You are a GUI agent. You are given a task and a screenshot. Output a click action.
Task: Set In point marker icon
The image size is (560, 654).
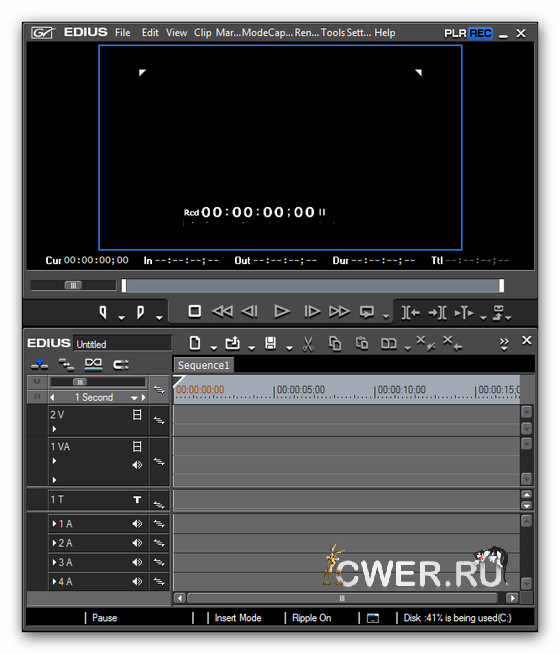tap(103, 312)
